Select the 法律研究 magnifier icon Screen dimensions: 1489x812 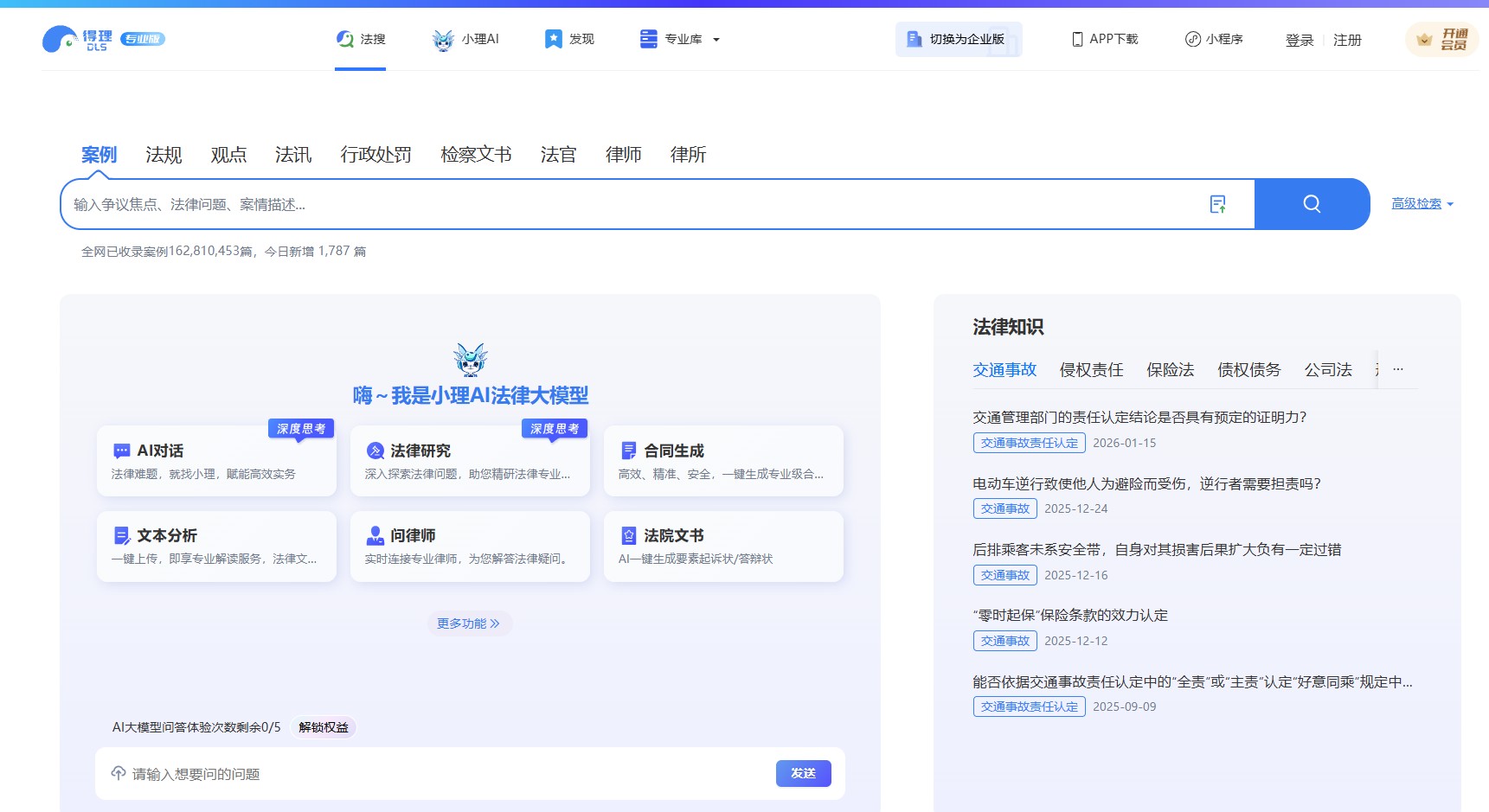tap(375, 450)
